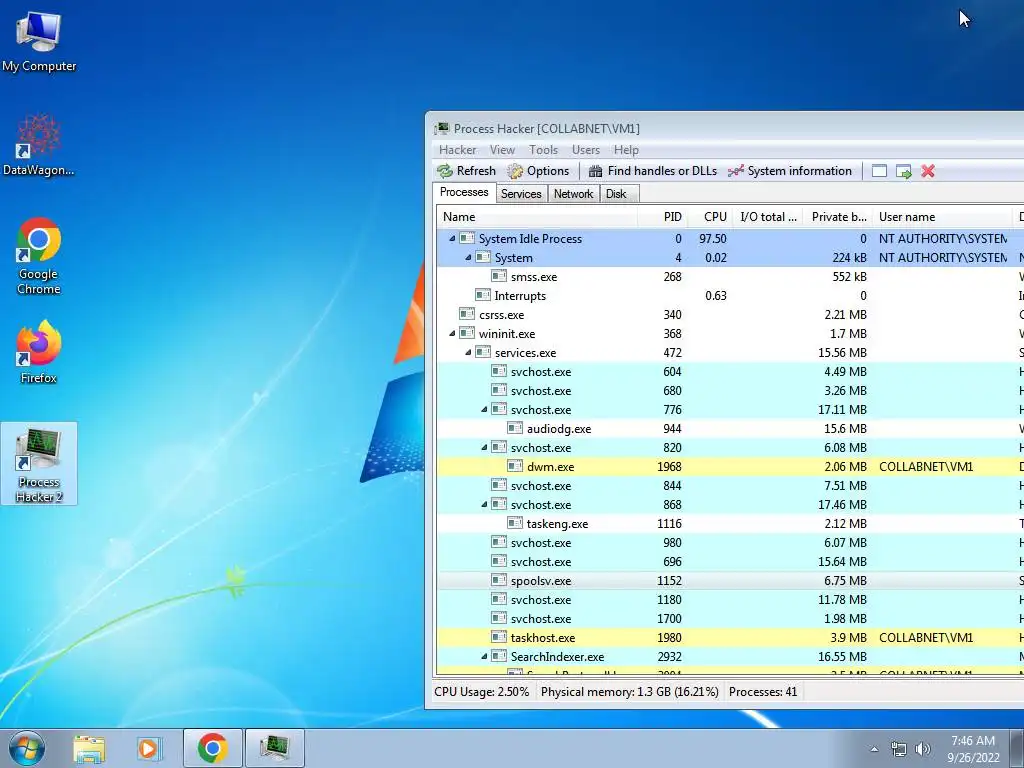The image size is (1024, 768).
Task: Show hidden system tray icons
Action: click(874, 749)
